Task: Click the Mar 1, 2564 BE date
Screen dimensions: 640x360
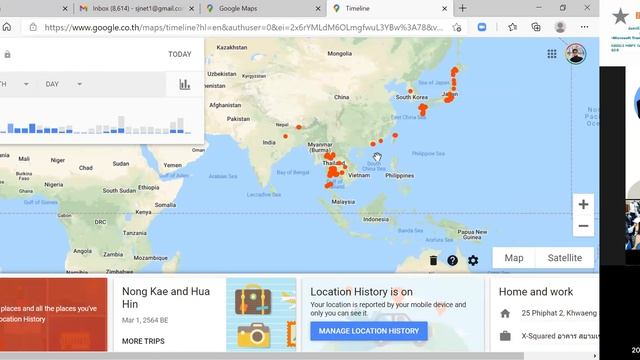Action: pyautogui.click(x=145, y=320)
